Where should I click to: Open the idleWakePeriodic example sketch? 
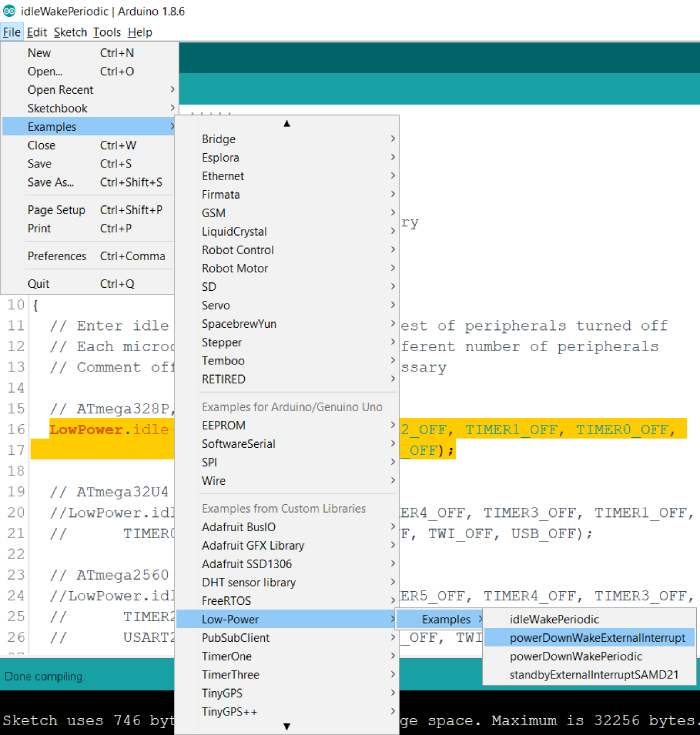pos(589,619)
